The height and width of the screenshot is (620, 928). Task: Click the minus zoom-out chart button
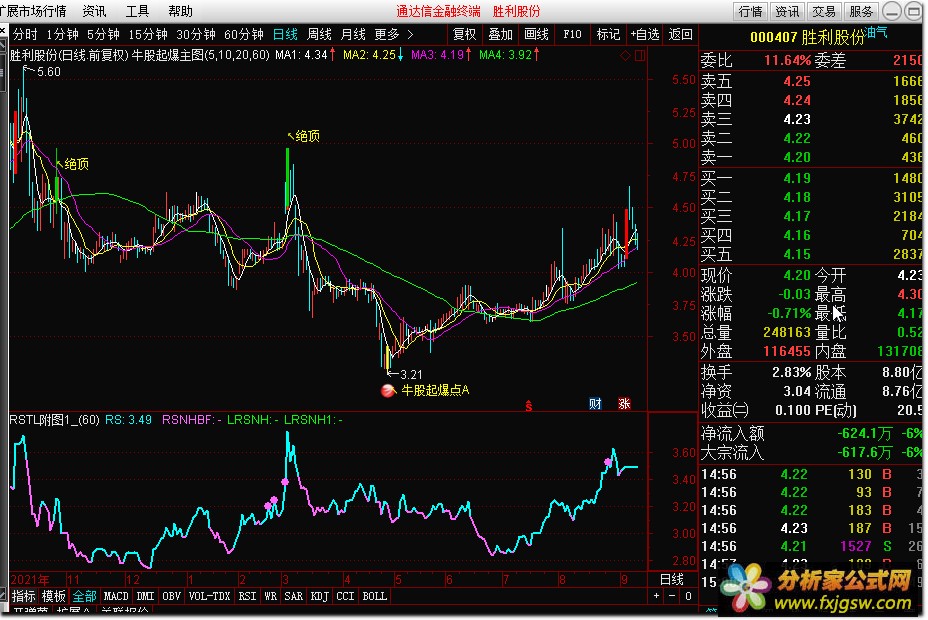672,596
